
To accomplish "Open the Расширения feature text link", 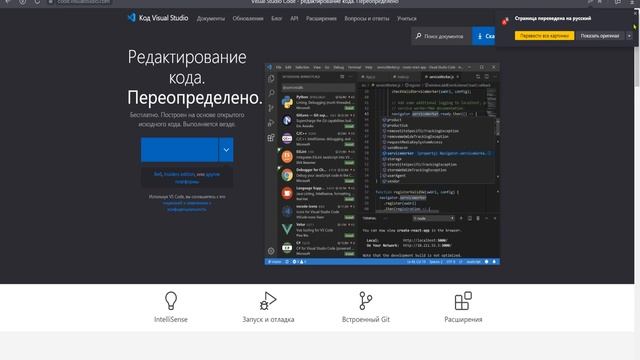I will click(463, 319).
